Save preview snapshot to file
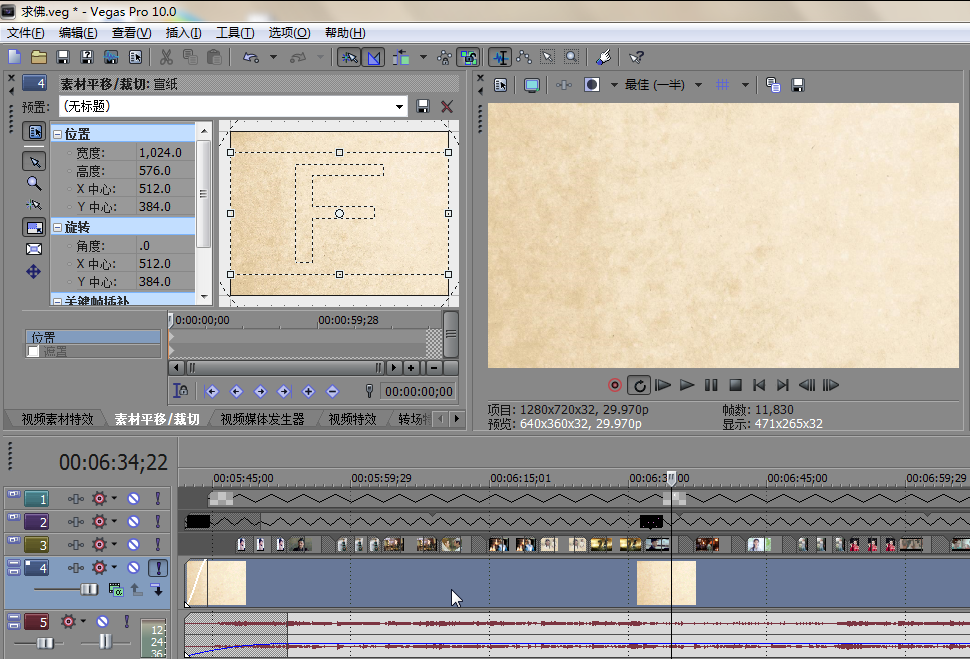 (798, 85)
